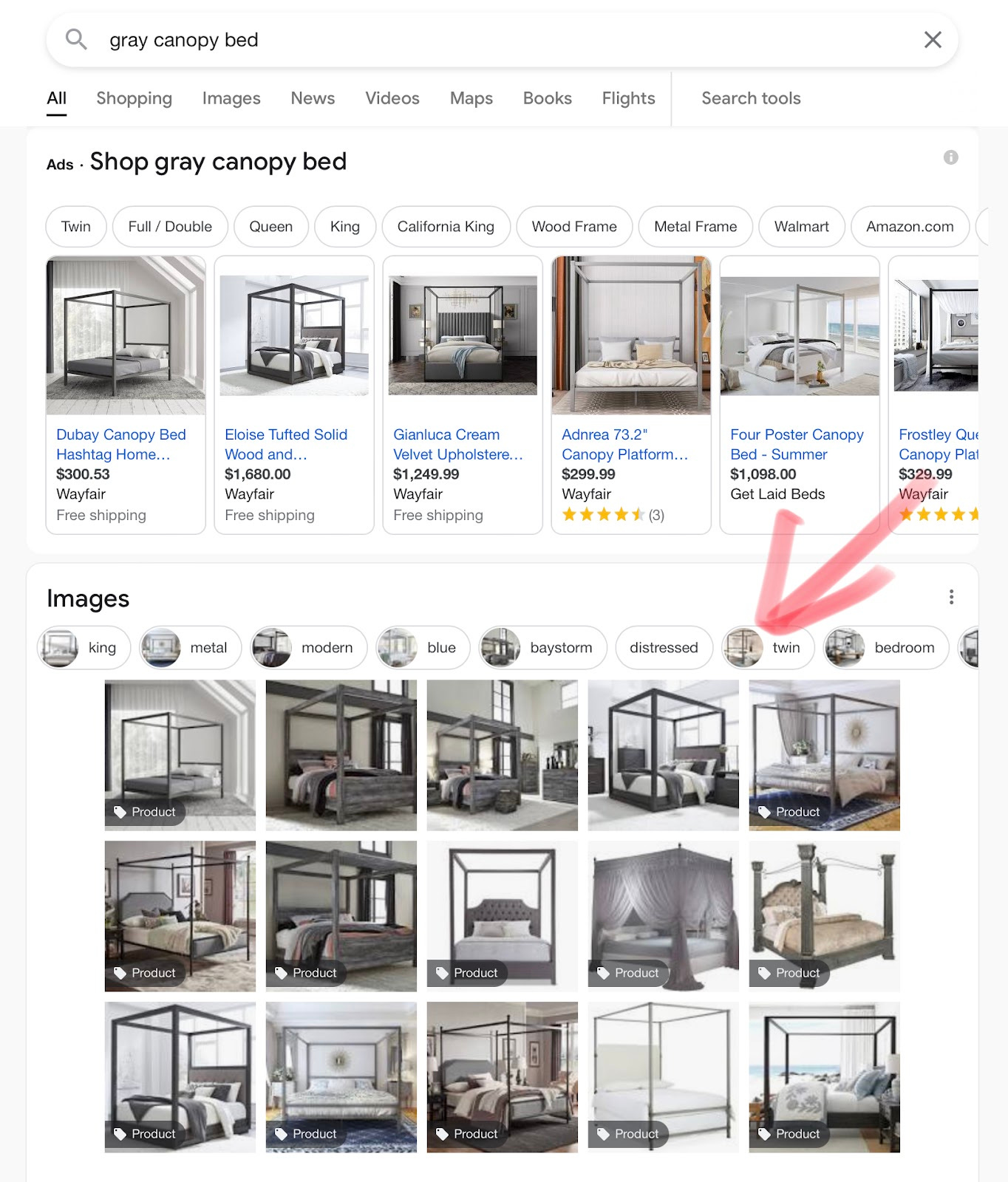Screen dimensions: 1008x1182
Task: Open Dubay Canopy Bed Hashtag Home listing
Action: click(x=121, y=444)
